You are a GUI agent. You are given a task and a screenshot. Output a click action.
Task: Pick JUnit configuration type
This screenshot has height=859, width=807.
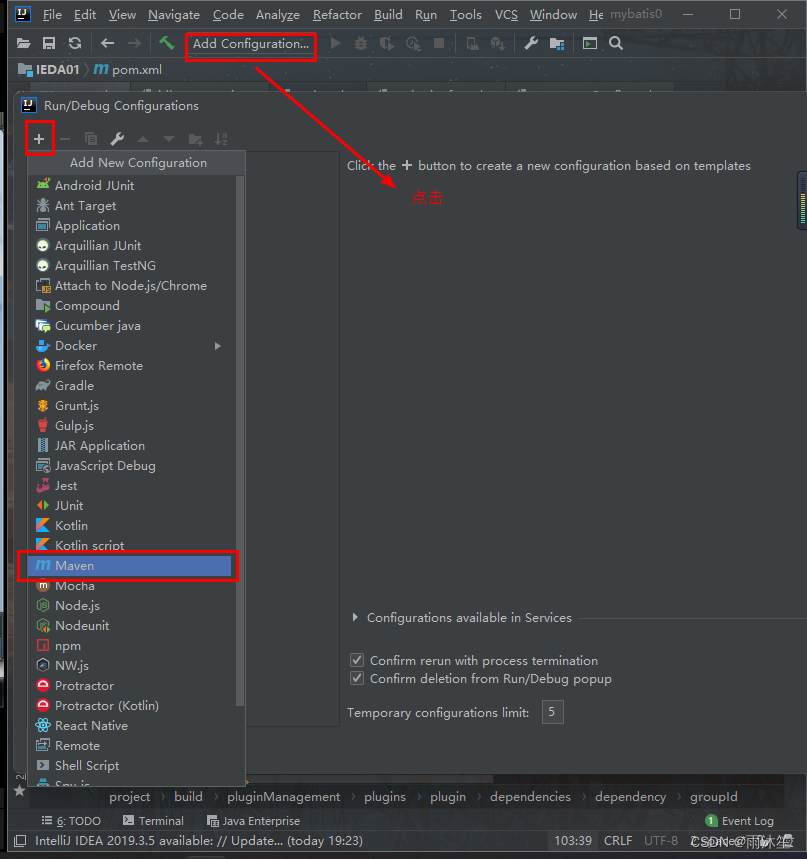click(x=131, y=506)
